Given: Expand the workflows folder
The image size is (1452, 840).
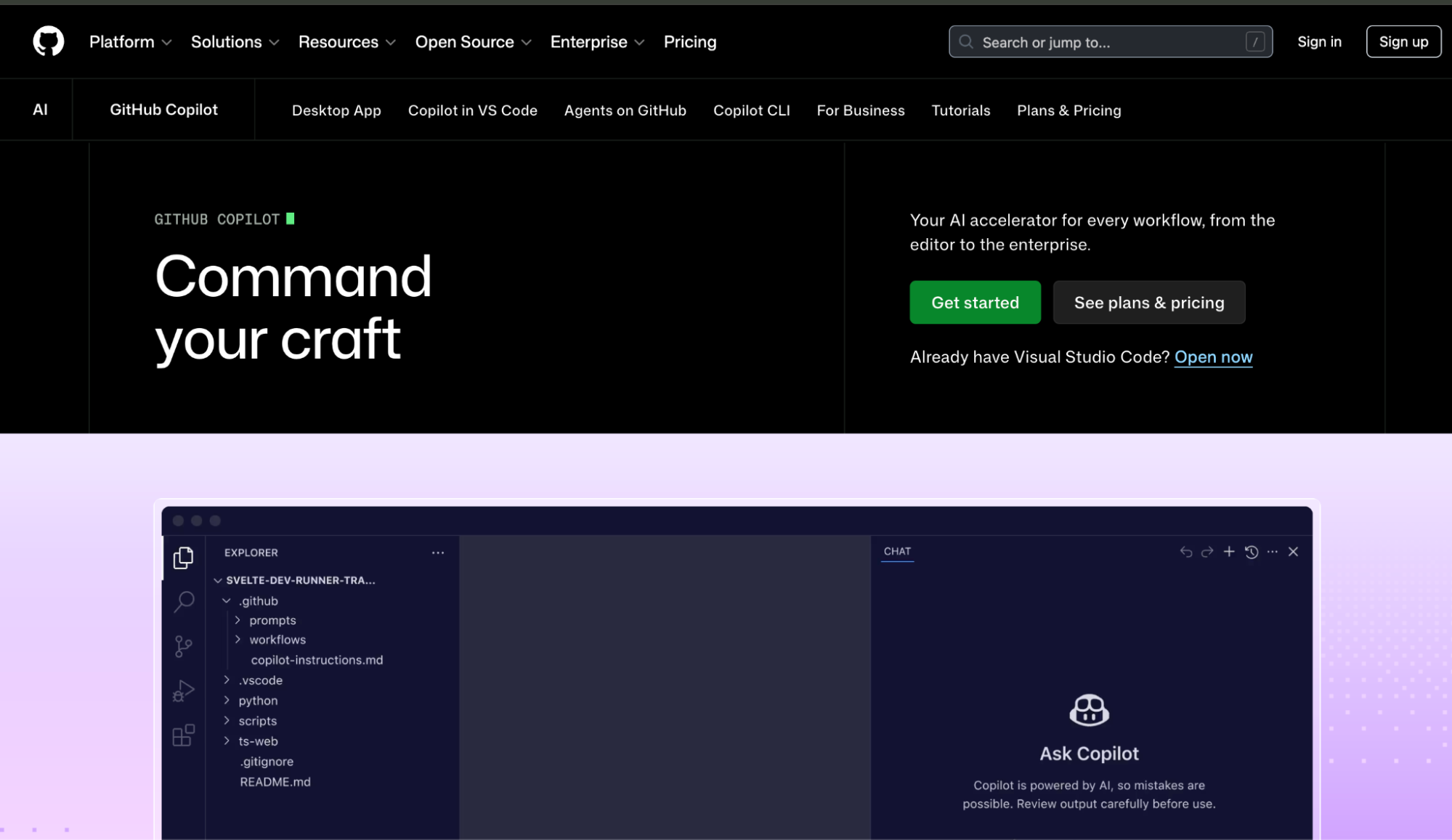Looking at the screenshot, I should pyautogui.click(x=238, y=640).
